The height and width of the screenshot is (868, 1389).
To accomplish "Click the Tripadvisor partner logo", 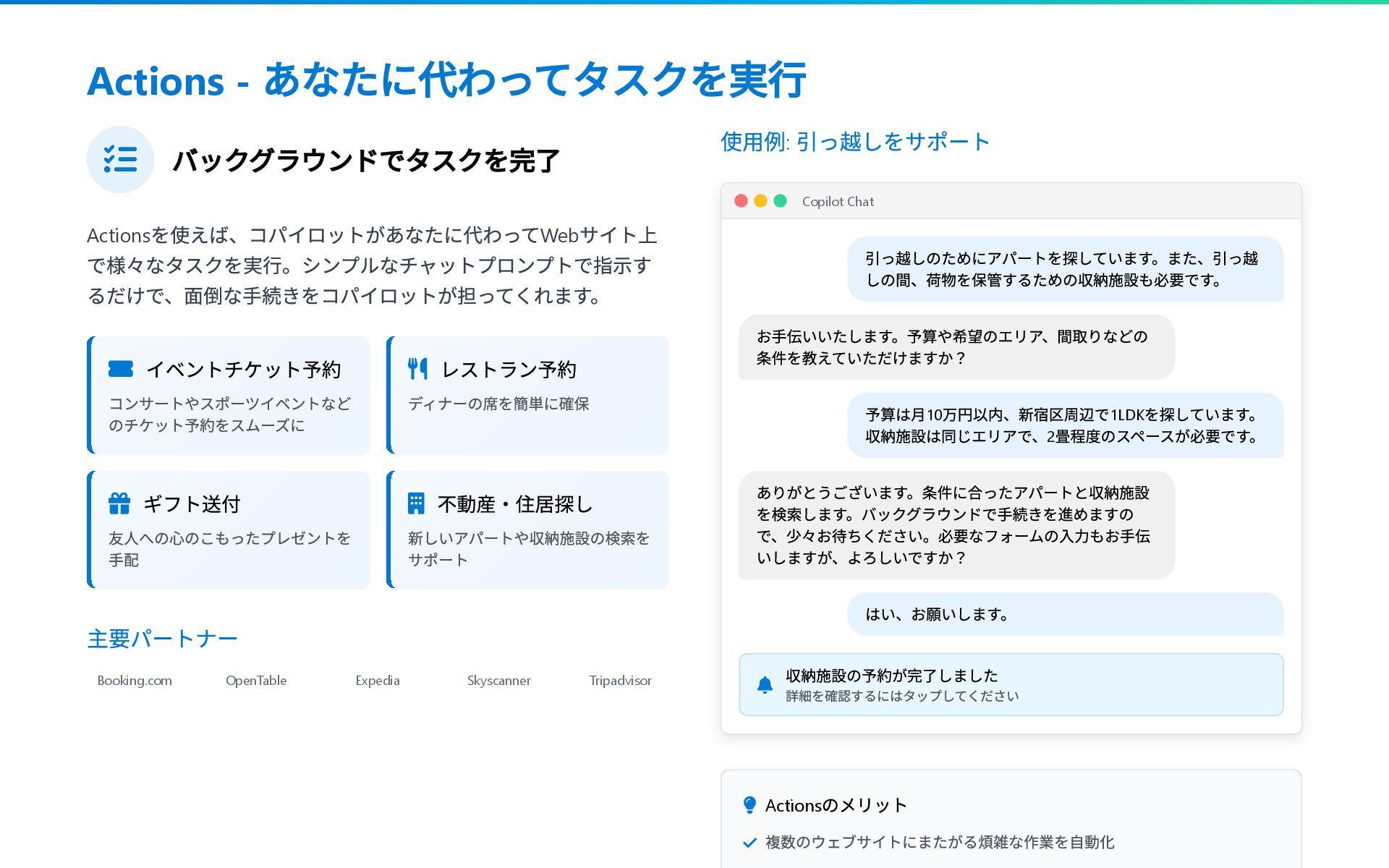I will pyautogui.click(x=621, y=681).
